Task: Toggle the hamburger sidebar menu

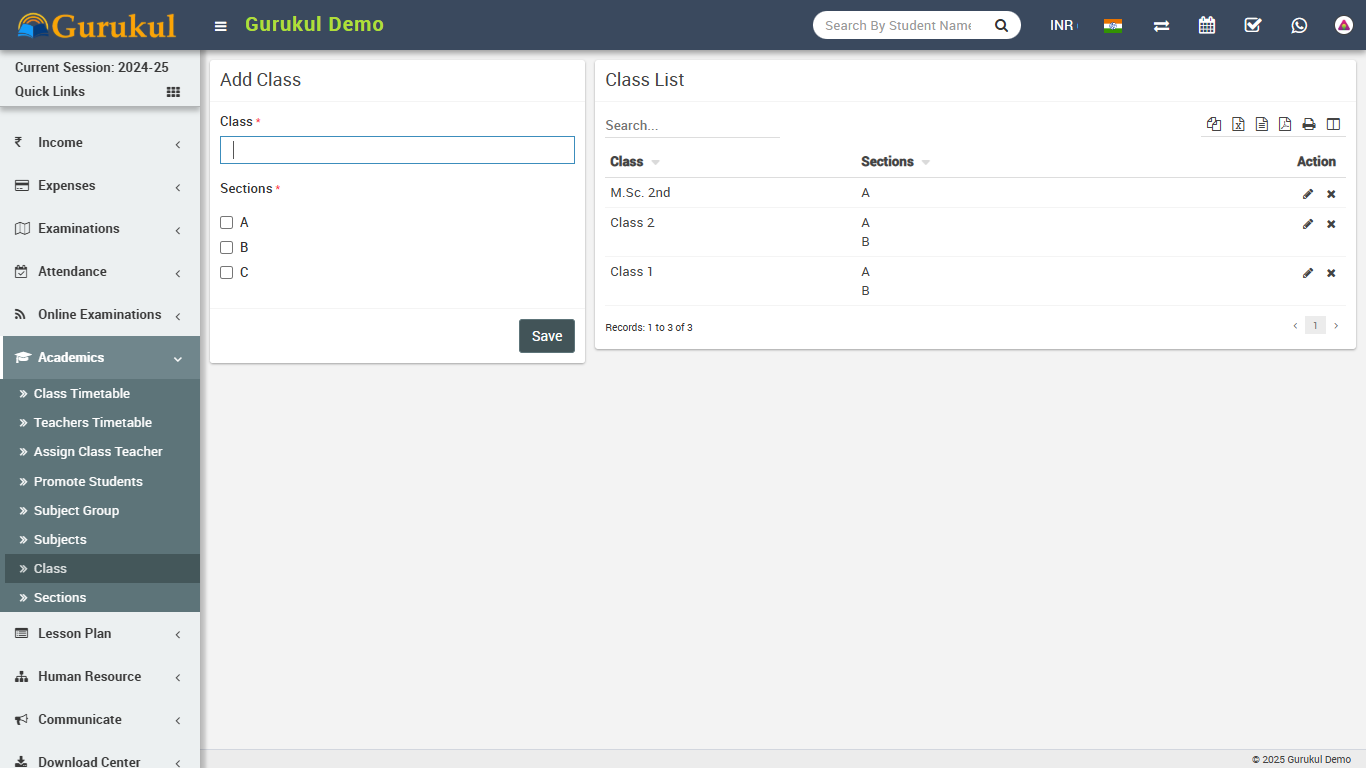Action: (221, 26)
